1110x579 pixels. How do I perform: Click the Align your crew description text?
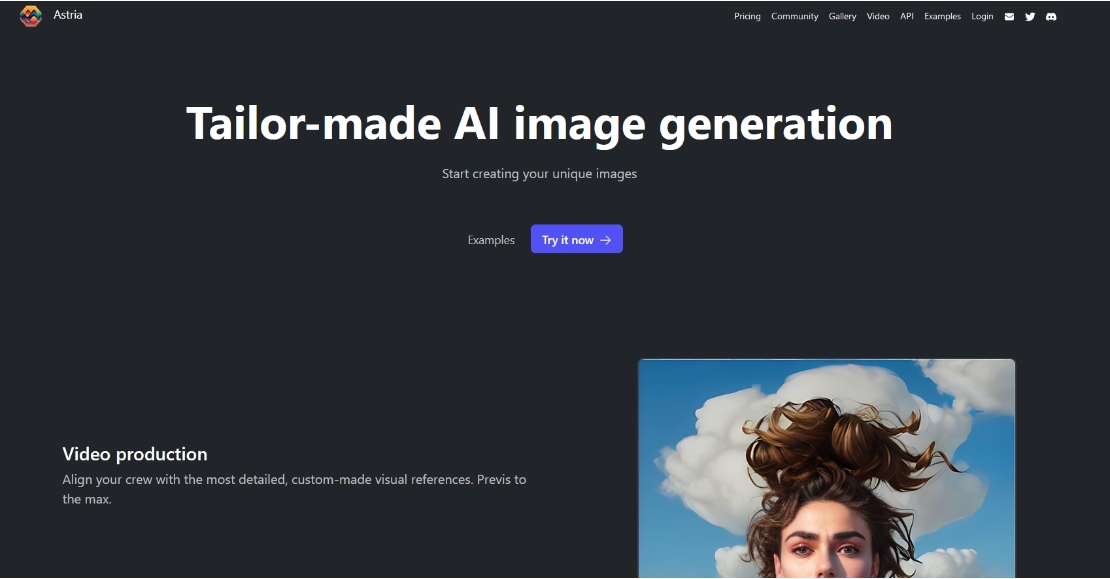[294, 489]
